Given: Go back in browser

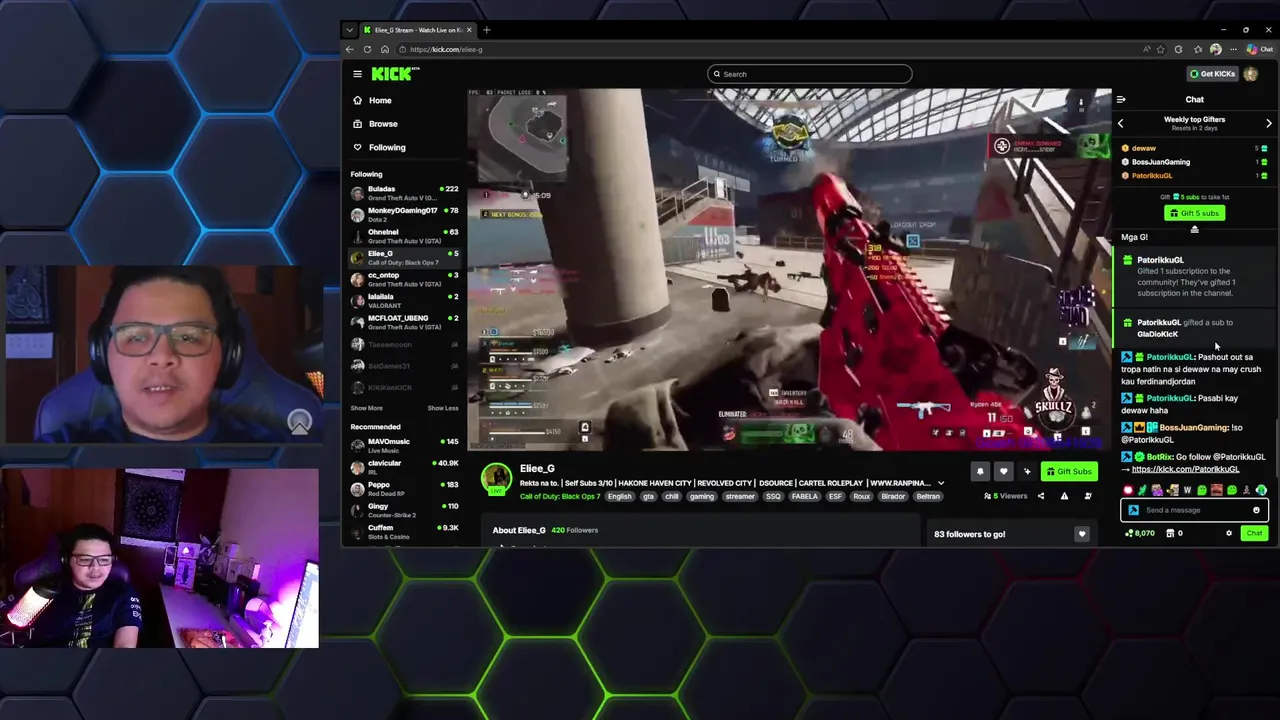Looking at the screenshot, I should click(350, 49).
